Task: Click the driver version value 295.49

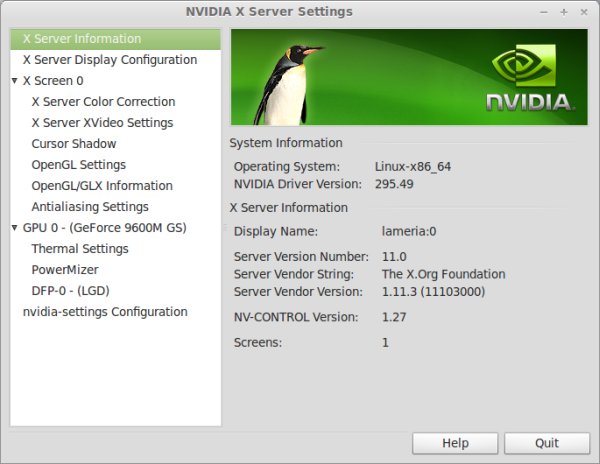Action: [x=394, y=184]
